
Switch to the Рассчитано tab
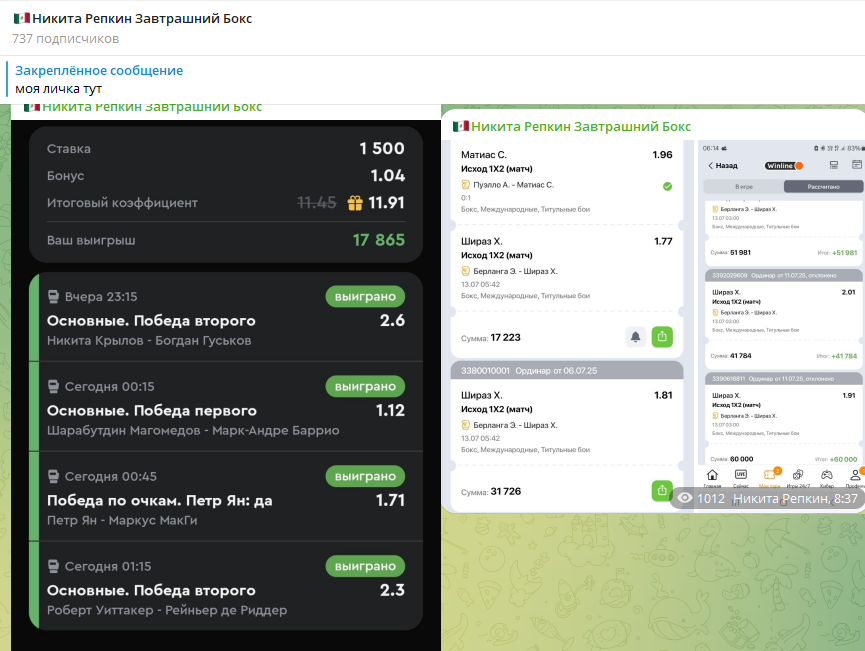[823, 187]
